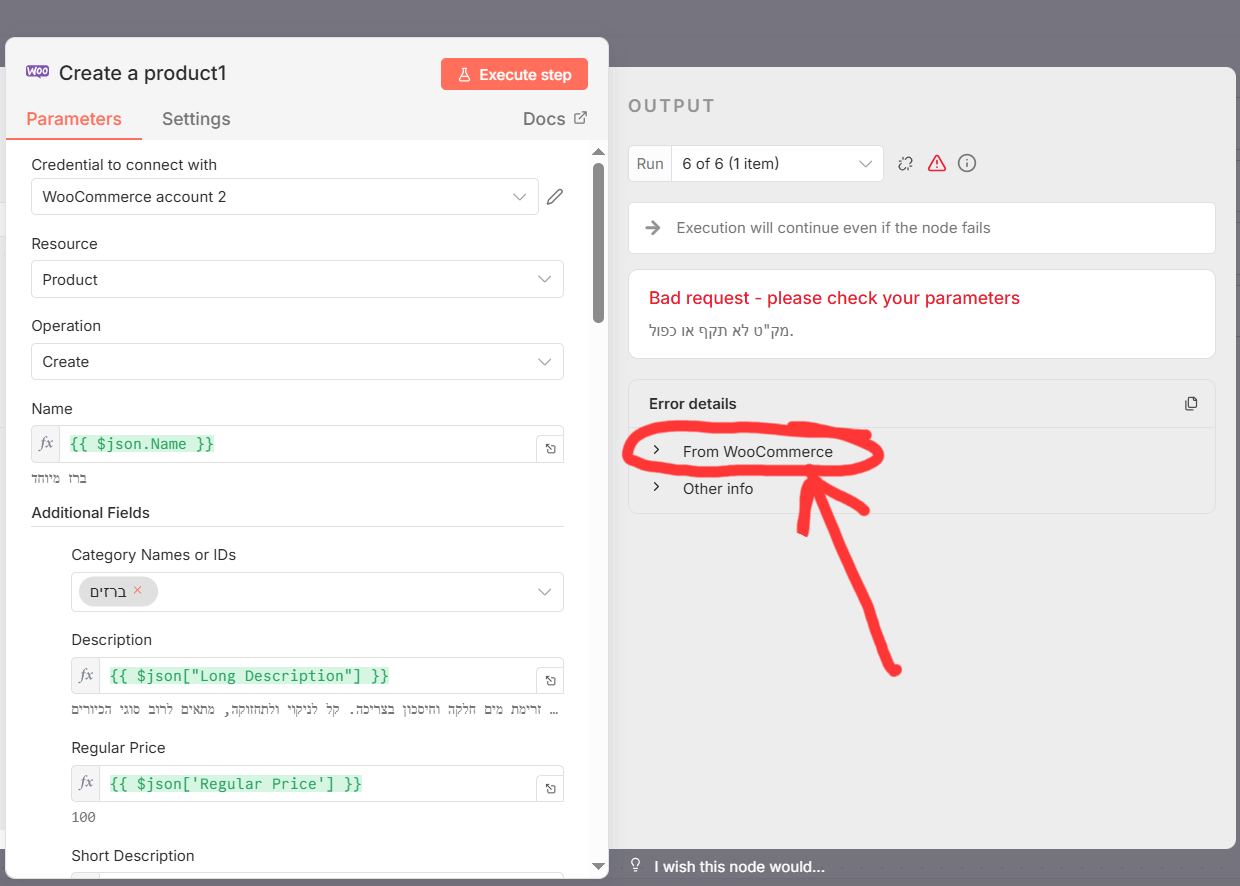Image resolution: width=1240 pixels, height=886 pixels.
Task: Open the Run selector showing 6 of 6
Action: (777, 164)
